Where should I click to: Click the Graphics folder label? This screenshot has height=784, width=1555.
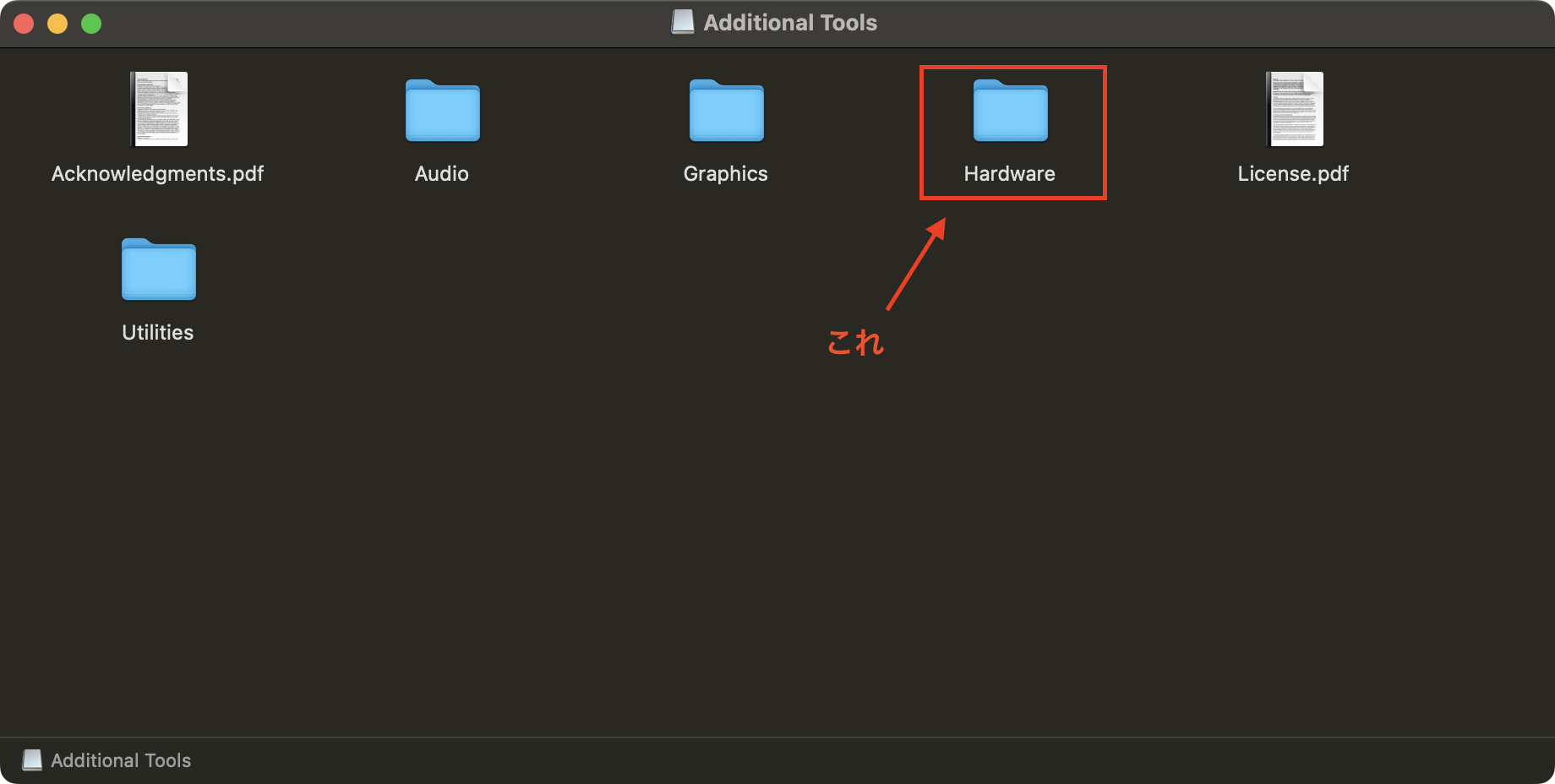[x=726, y=174]
